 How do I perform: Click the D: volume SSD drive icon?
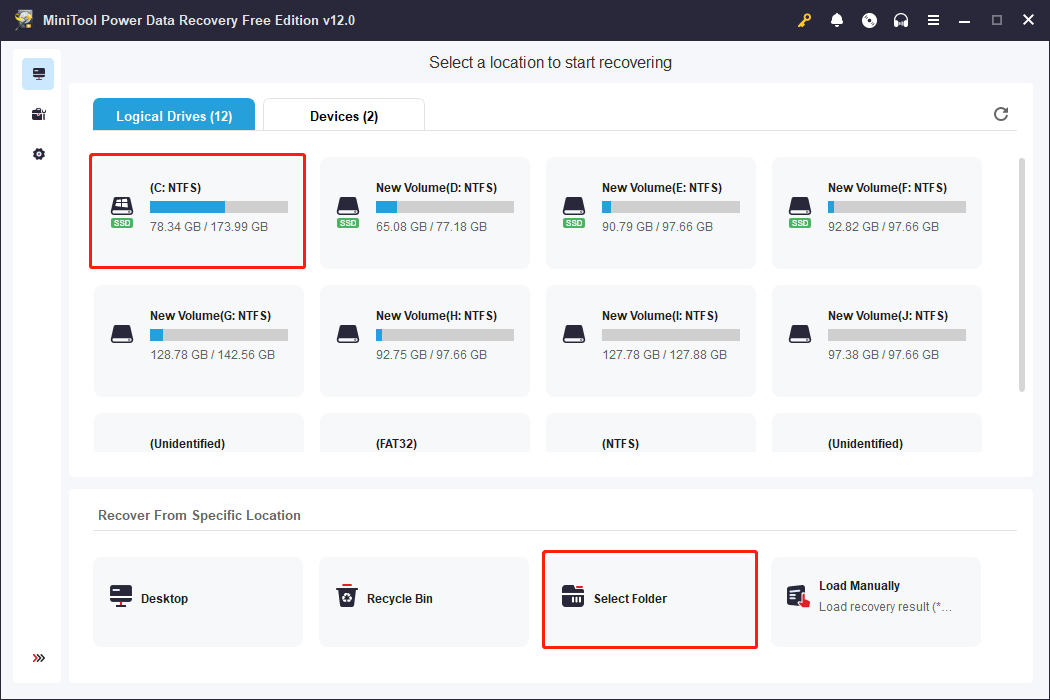(348, 212)
